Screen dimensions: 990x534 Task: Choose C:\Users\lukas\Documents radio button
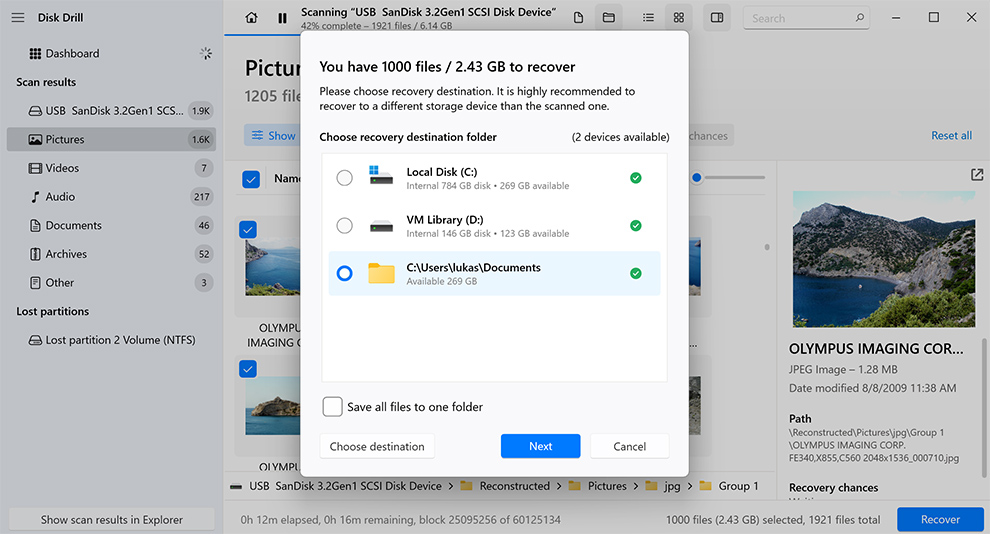click(x=344, y=273)
